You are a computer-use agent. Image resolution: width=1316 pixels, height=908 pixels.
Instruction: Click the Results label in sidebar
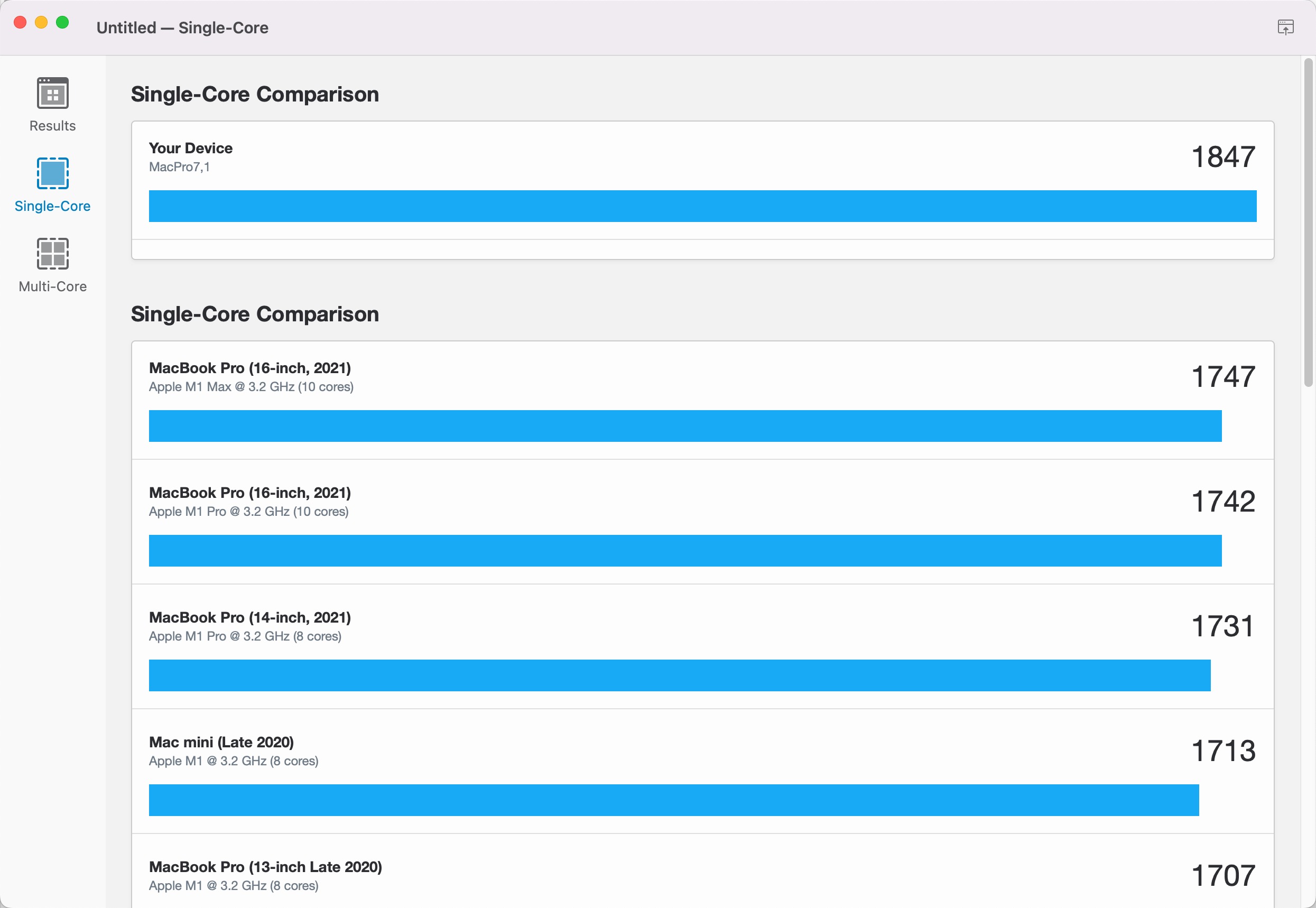[52, 126]
